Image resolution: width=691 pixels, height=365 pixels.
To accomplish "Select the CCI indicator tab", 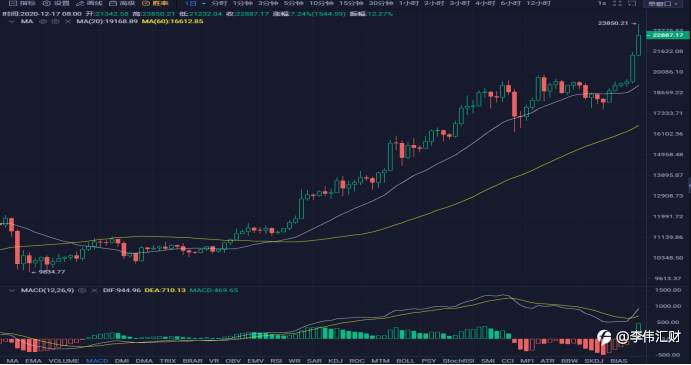I will pyautogui.click(x=508, y=361).
